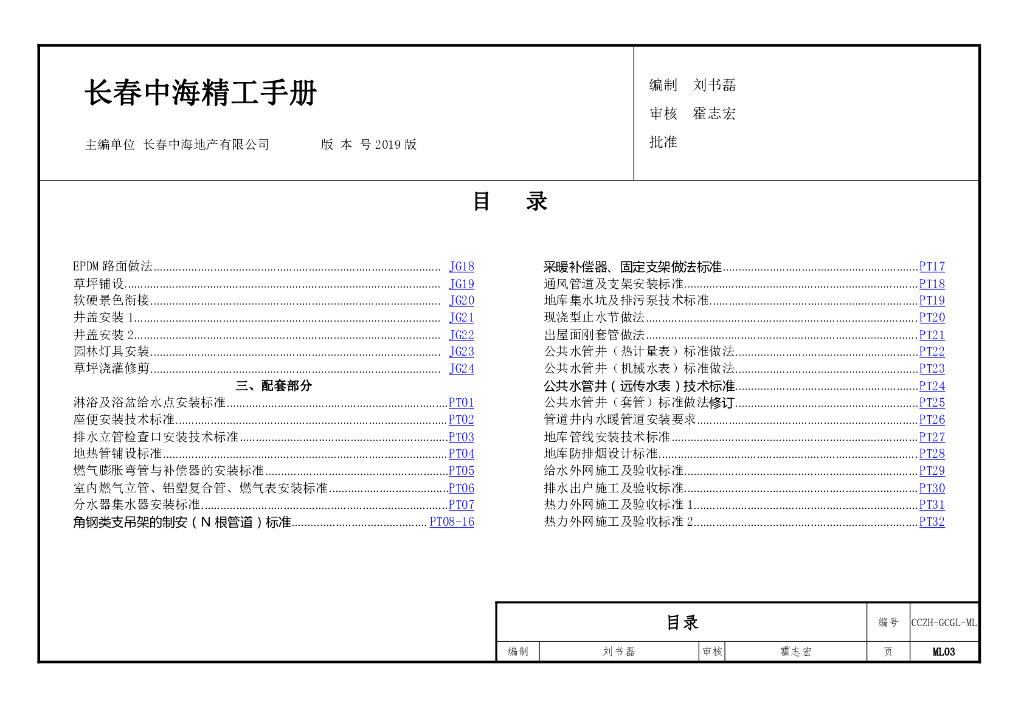Select entry 通风管道及支架安装标准
Screen dimensions: 1024x724
pyautogui.click(x=613, y=284)
